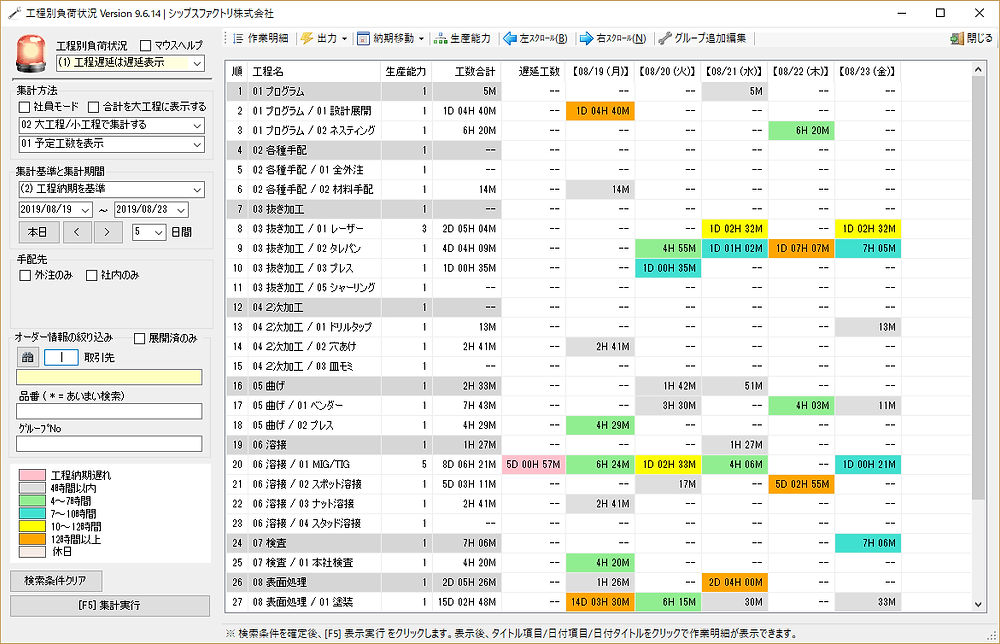Click the 左スクロール(B) toolbar label

coord(543,38)
